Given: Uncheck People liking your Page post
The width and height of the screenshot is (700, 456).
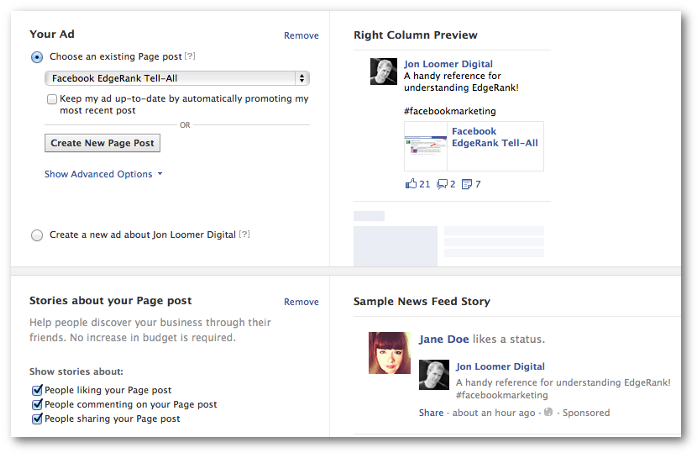Looking at the screenshot, I should (38, 390).
